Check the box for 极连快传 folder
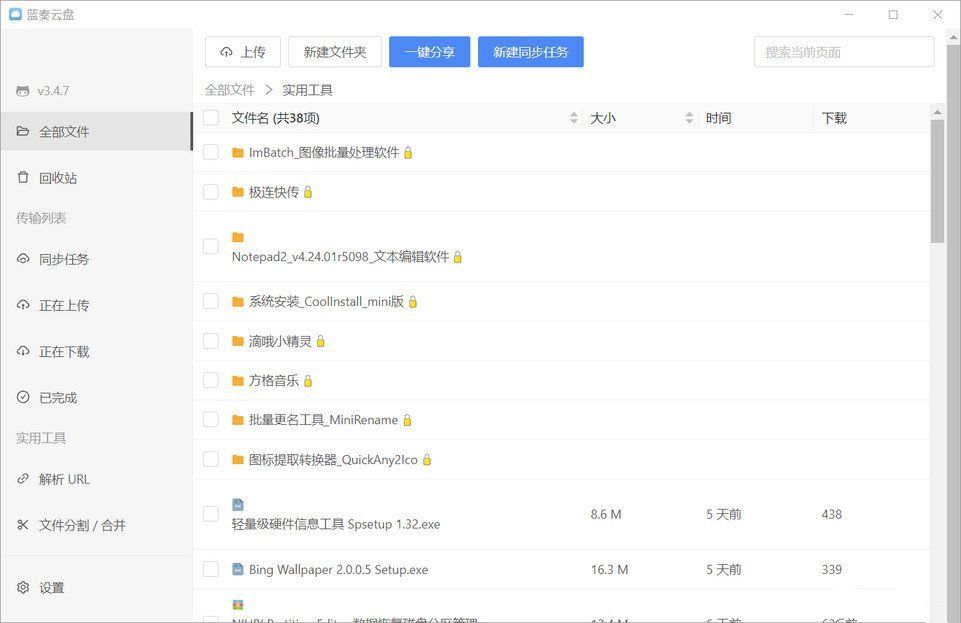 pyautogui.click(x=211, y=192)
